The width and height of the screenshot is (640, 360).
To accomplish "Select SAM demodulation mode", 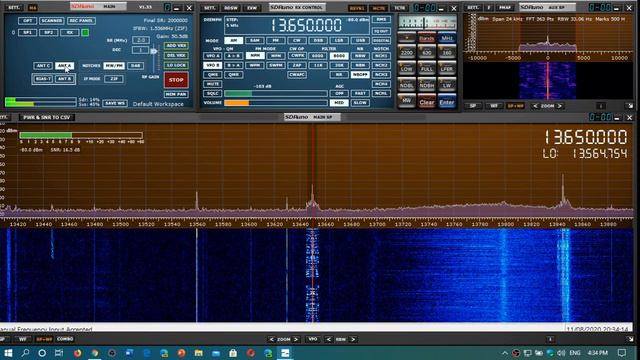I will coord(255,40).
